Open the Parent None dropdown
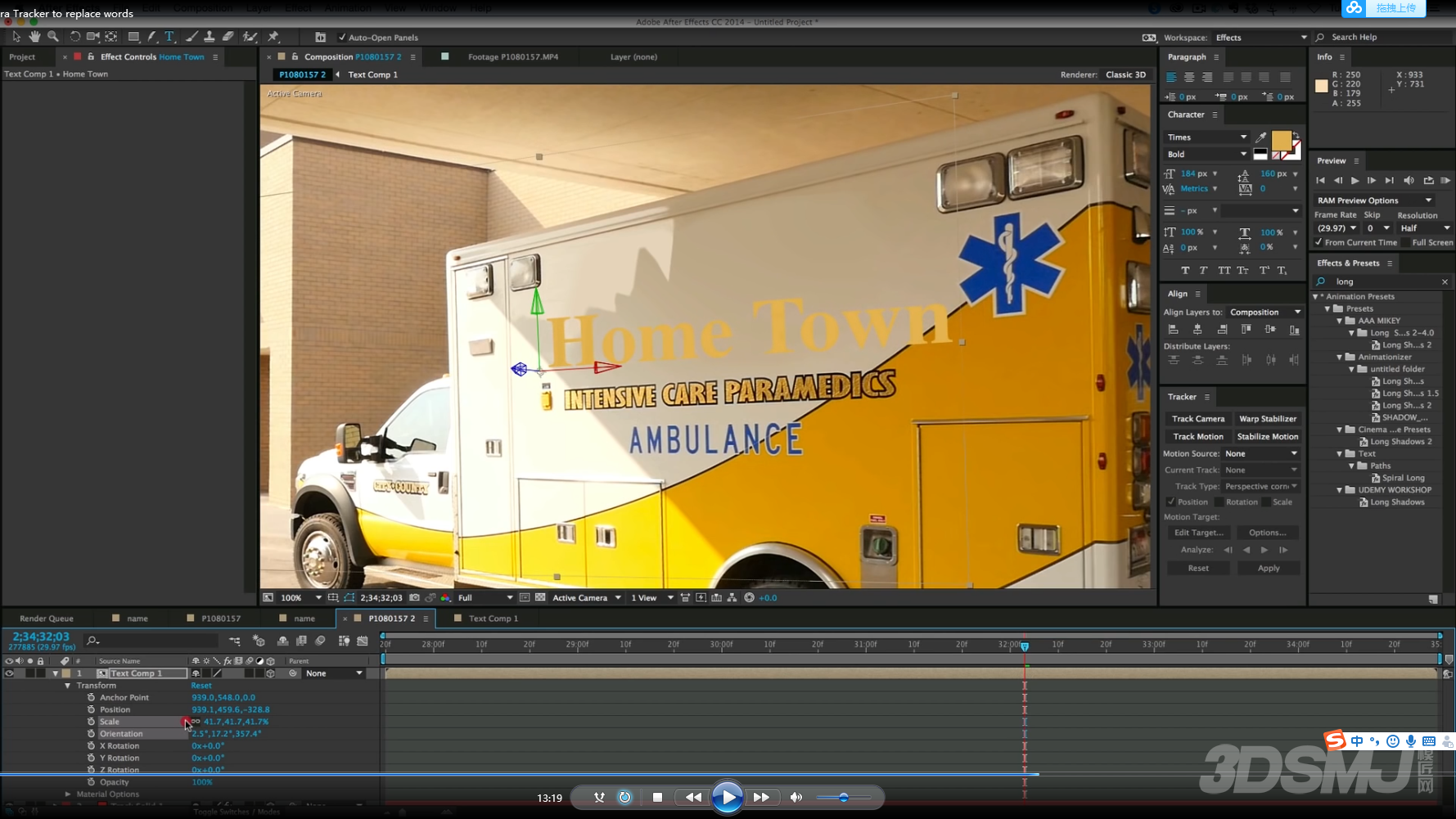The height and width of the screenshot is (819, 1456). click(x=334, y=673)
